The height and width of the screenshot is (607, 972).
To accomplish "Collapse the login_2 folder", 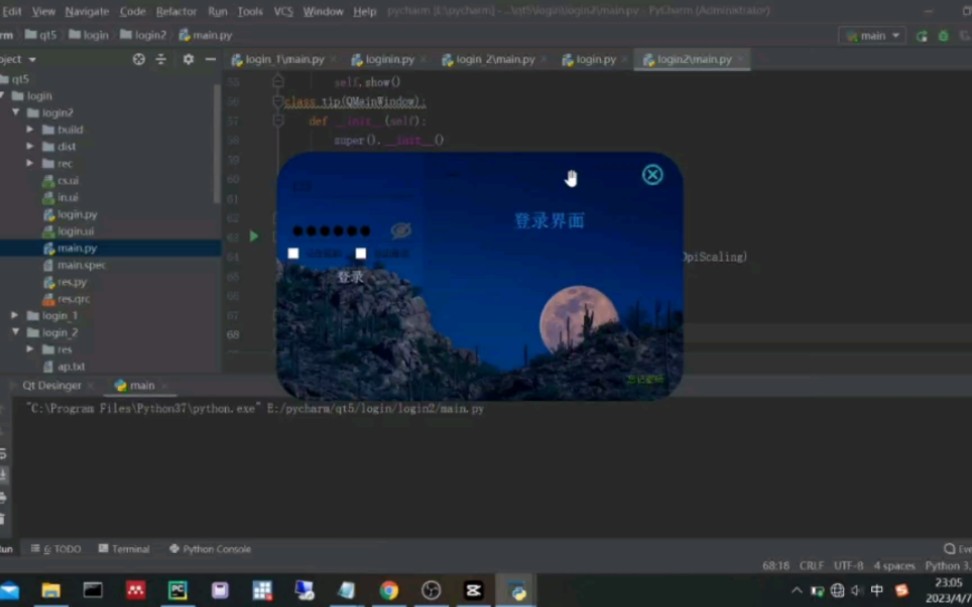I will pyautogui.click(x=15, y=332).
